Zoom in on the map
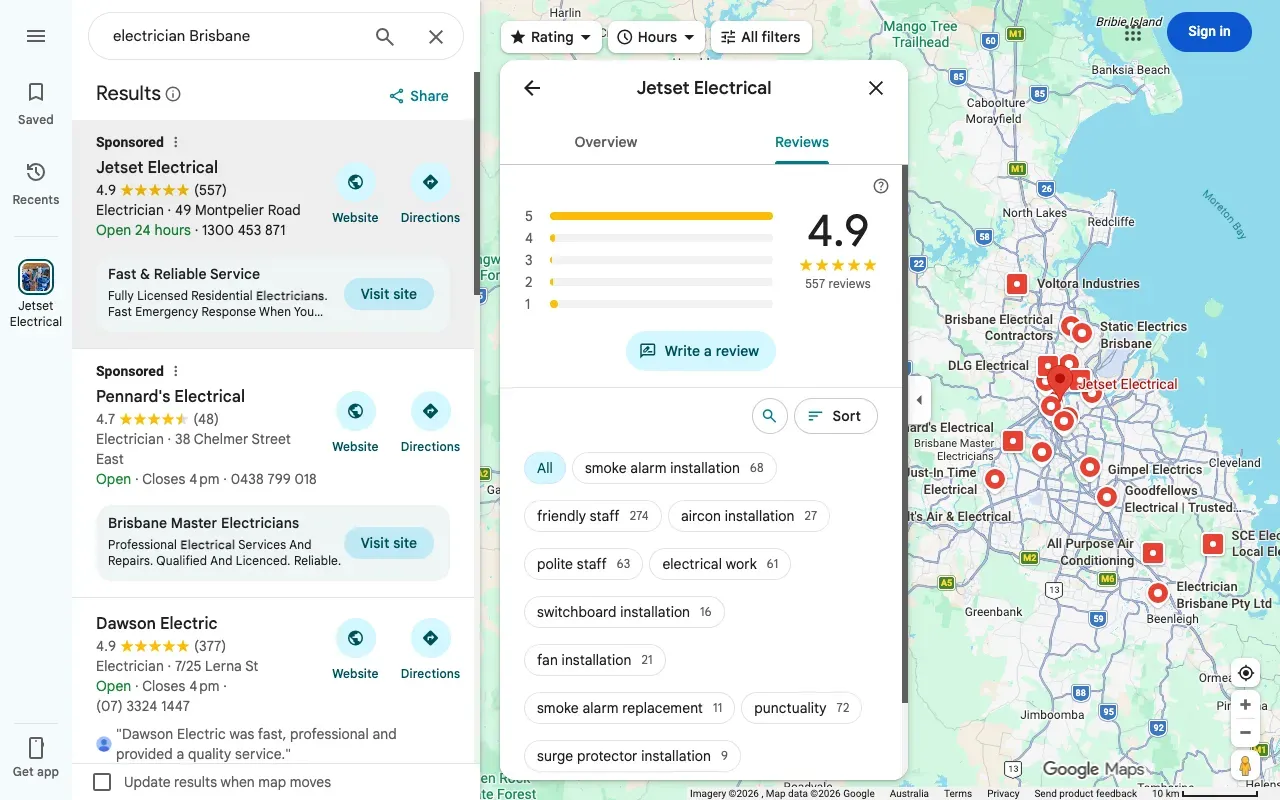The height and width of the screenshot is (800, 1280). pos(1245,705)
